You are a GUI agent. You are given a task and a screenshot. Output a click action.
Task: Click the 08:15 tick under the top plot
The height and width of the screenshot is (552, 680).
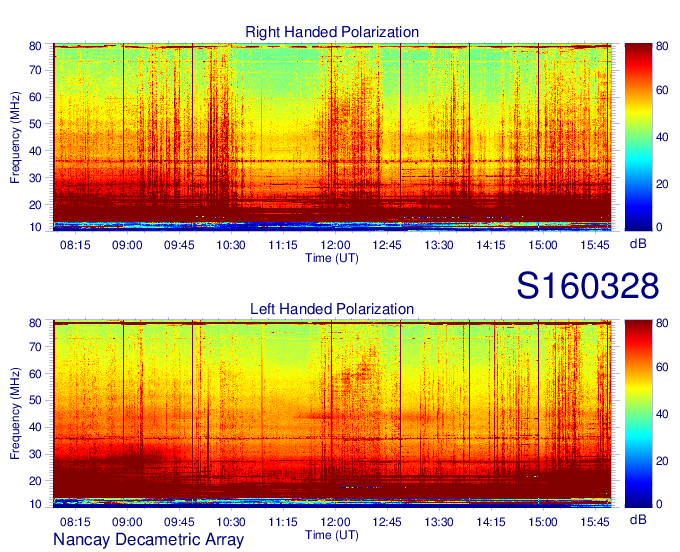tap(75, 245)
